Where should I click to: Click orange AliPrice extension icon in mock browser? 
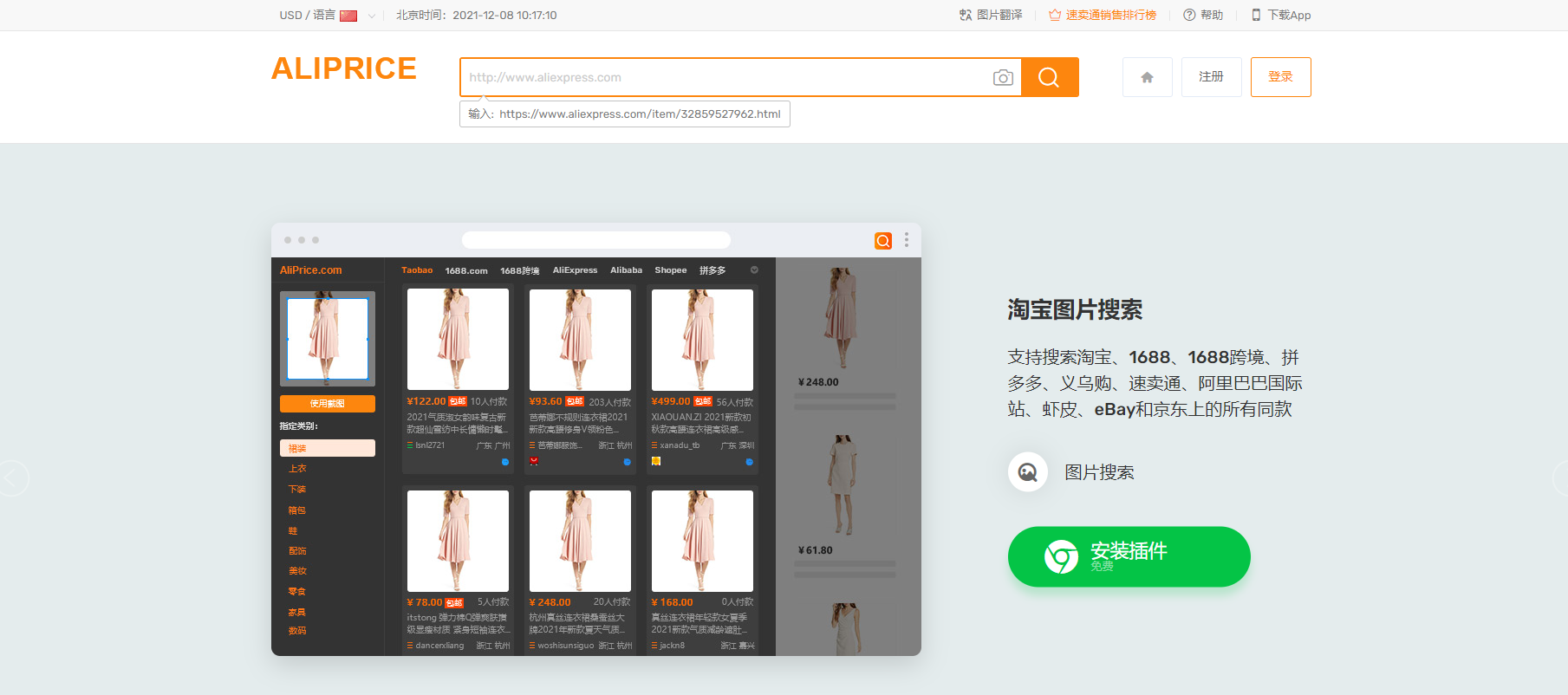pyautogui.click(x=883, y=241)
